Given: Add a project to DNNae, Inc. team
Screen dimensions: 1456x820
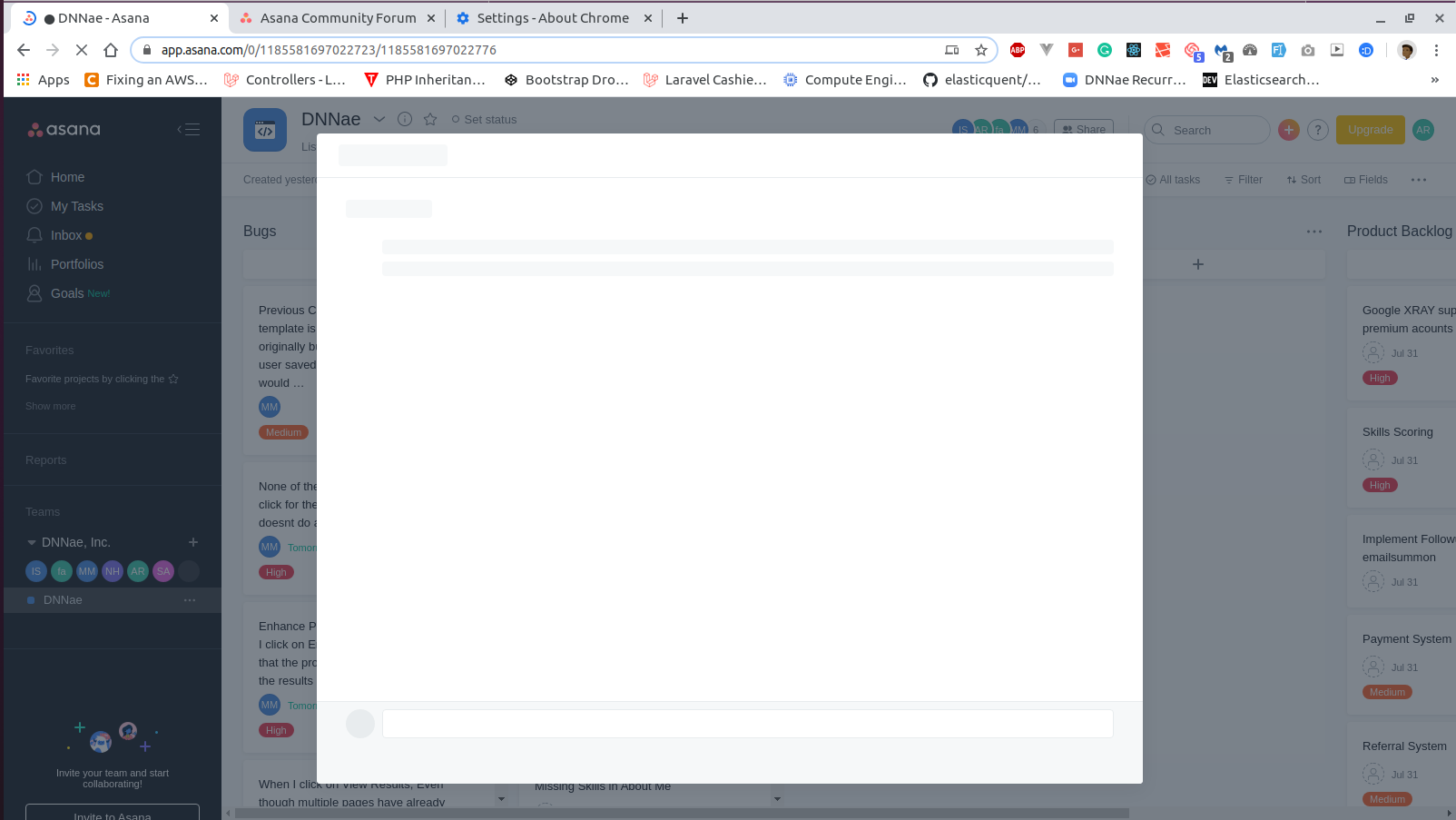Looking at the screenshot, I should 193,542.
